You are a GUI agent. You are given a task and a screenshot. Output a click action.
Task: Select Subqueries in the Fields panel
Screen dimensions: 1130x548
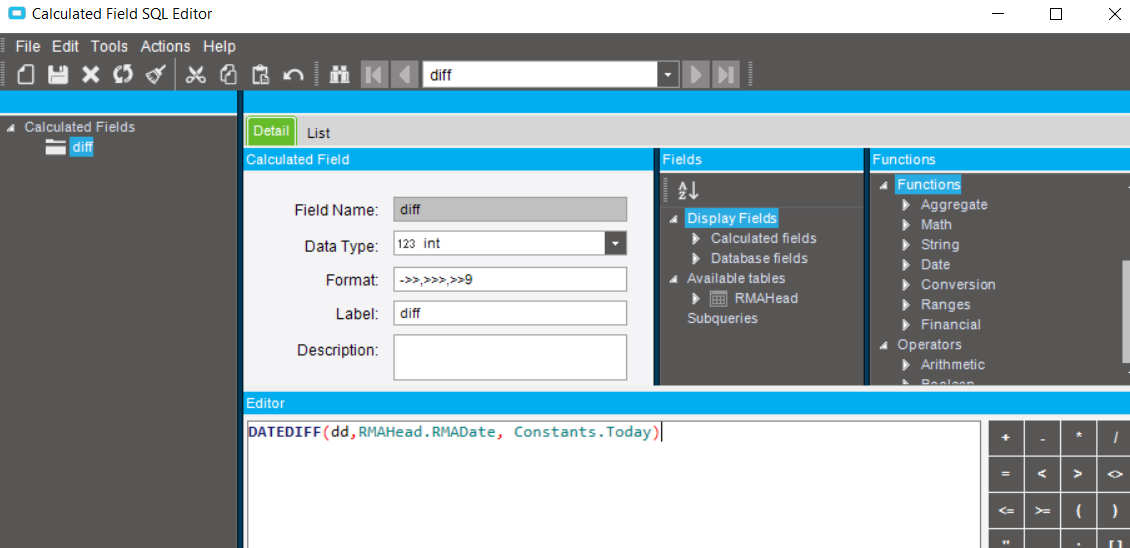coord(722,319)
